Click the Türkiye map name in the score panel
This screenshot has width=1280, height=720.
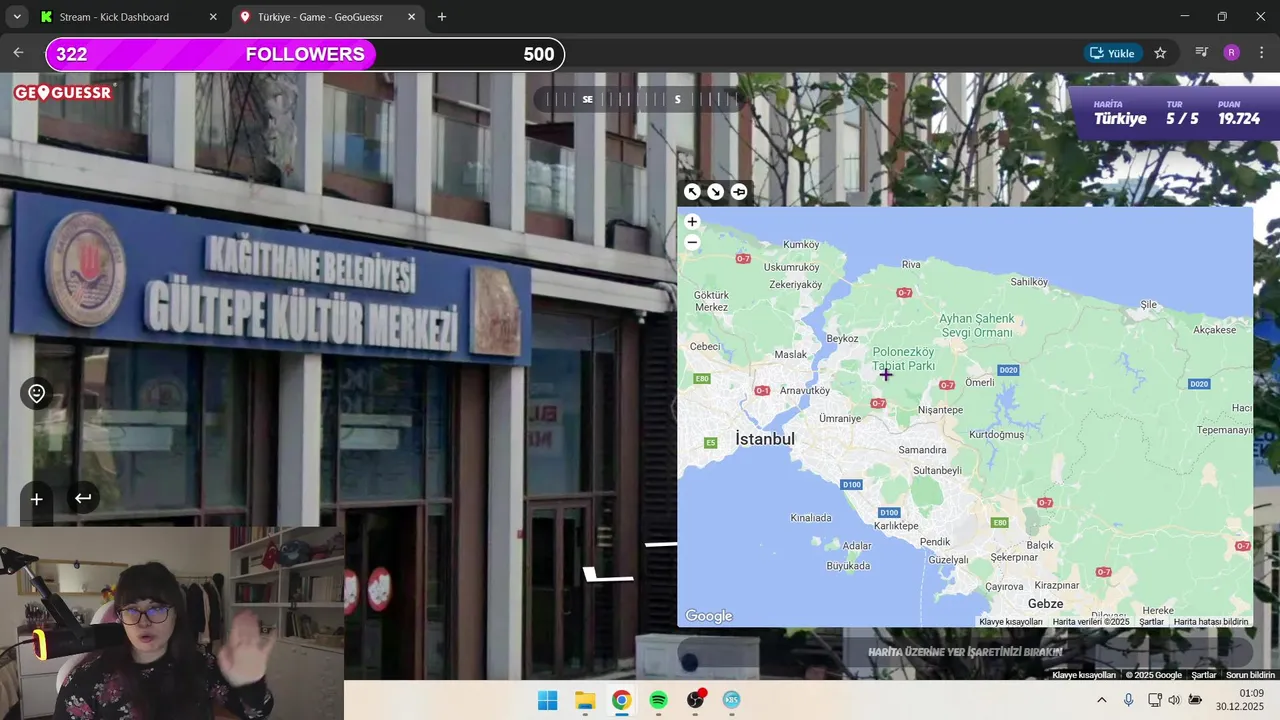(x=1120, y=119)
